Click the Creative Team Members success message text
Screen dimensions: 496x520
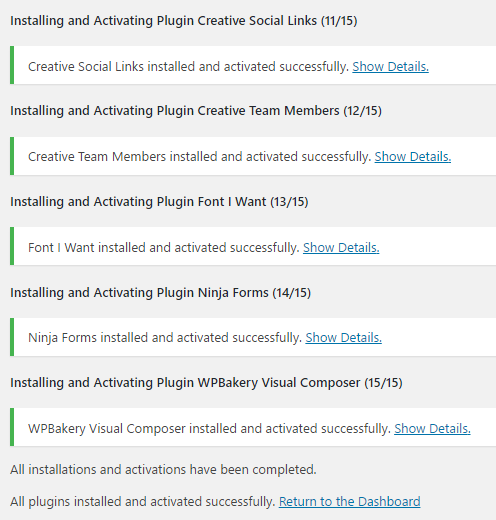(200, 157)
